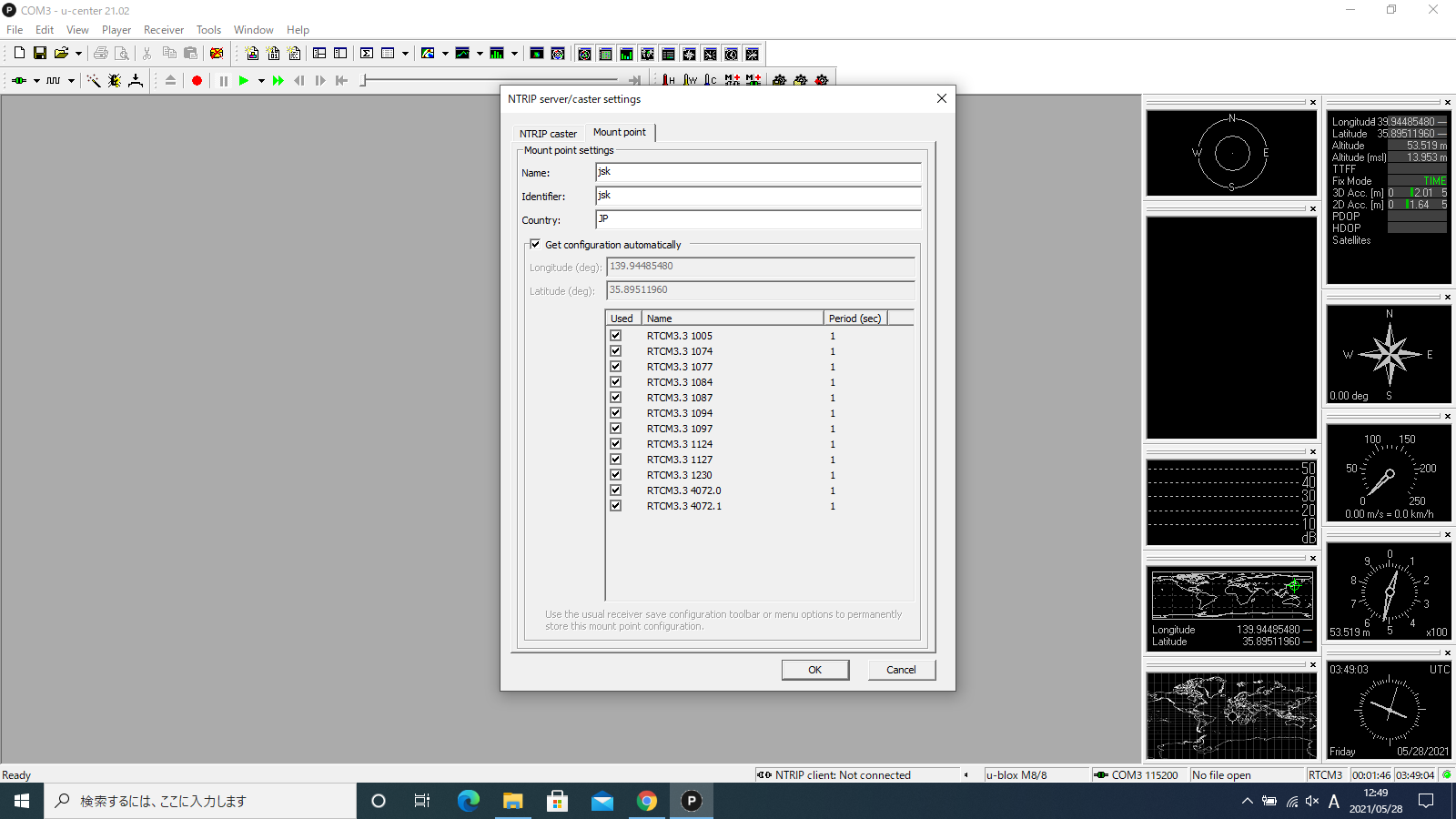Click the clock docking window icon
This screenshot has width=1456, height=819.
(732, 55)
